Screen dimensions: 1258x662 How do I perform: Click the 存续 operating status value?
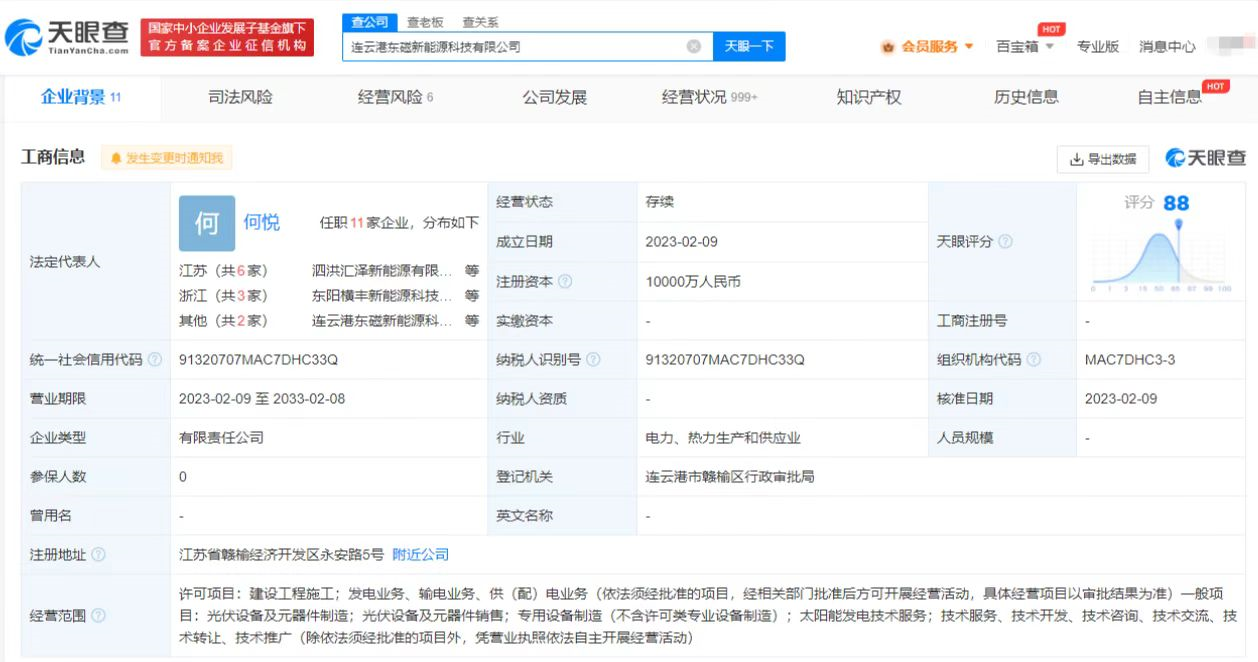click(x=660, y=202)
